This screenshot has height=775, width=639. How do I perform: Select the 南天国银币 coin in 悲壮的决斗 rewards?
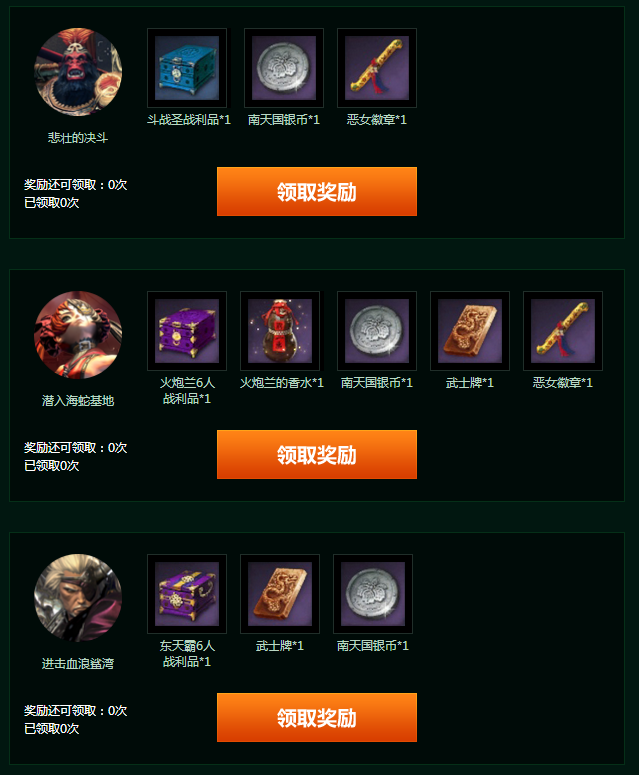[284, 68]
